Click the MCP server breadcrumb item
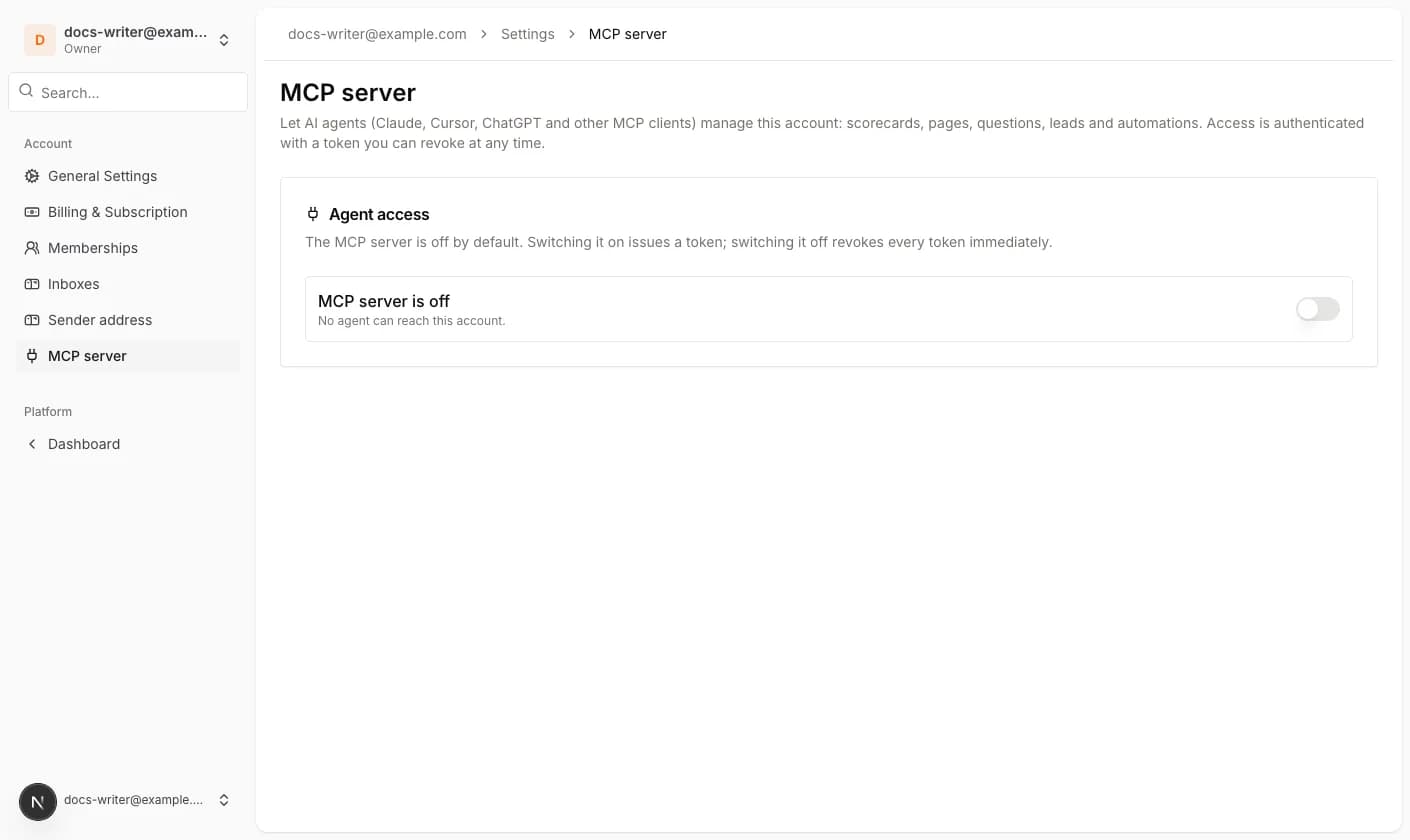 click(x=628, y=34)
